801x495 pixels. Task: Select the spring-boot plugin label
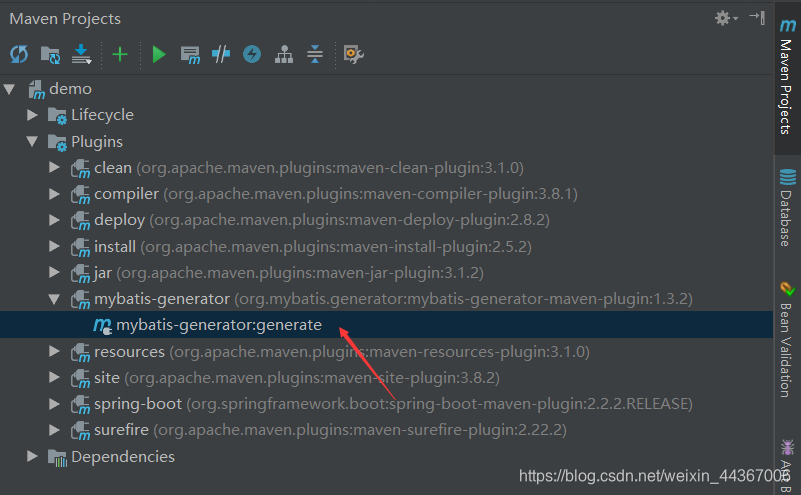(138, 404)
